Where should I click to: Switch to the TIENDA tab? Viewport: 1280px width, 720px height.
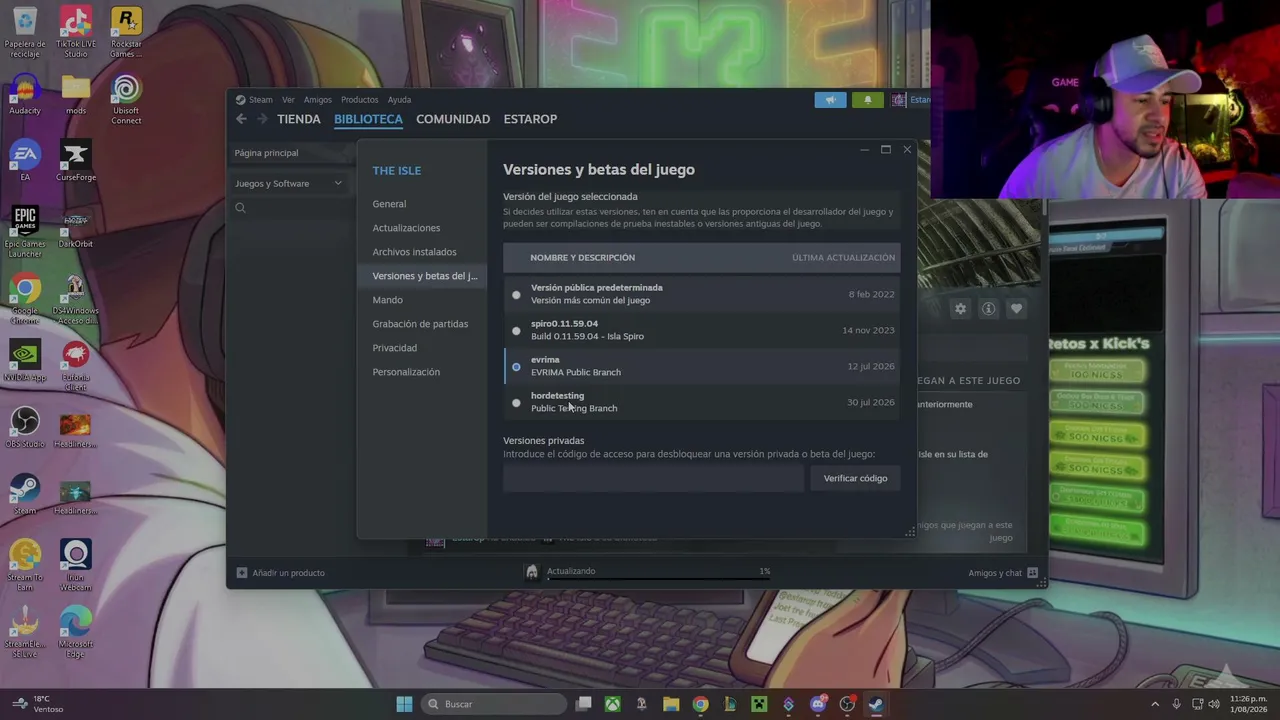299,119
